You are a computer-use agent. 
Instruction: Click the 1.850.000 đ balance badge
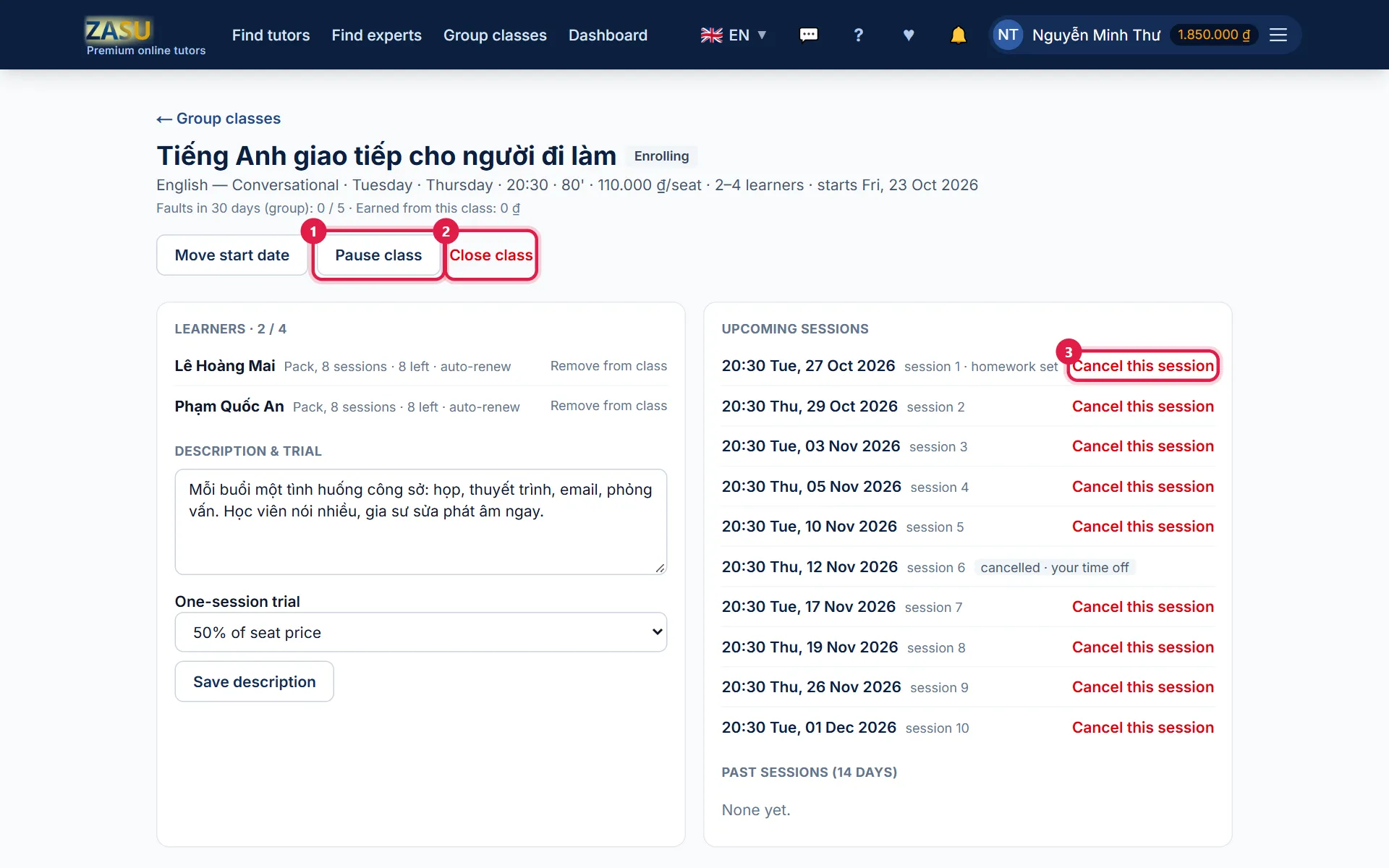click(1213, 35)
